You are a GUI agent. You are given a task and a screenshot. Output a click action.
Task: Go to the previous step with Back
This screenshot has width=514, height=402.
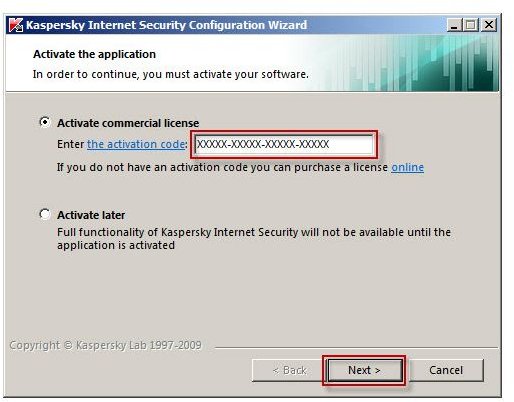287,370
